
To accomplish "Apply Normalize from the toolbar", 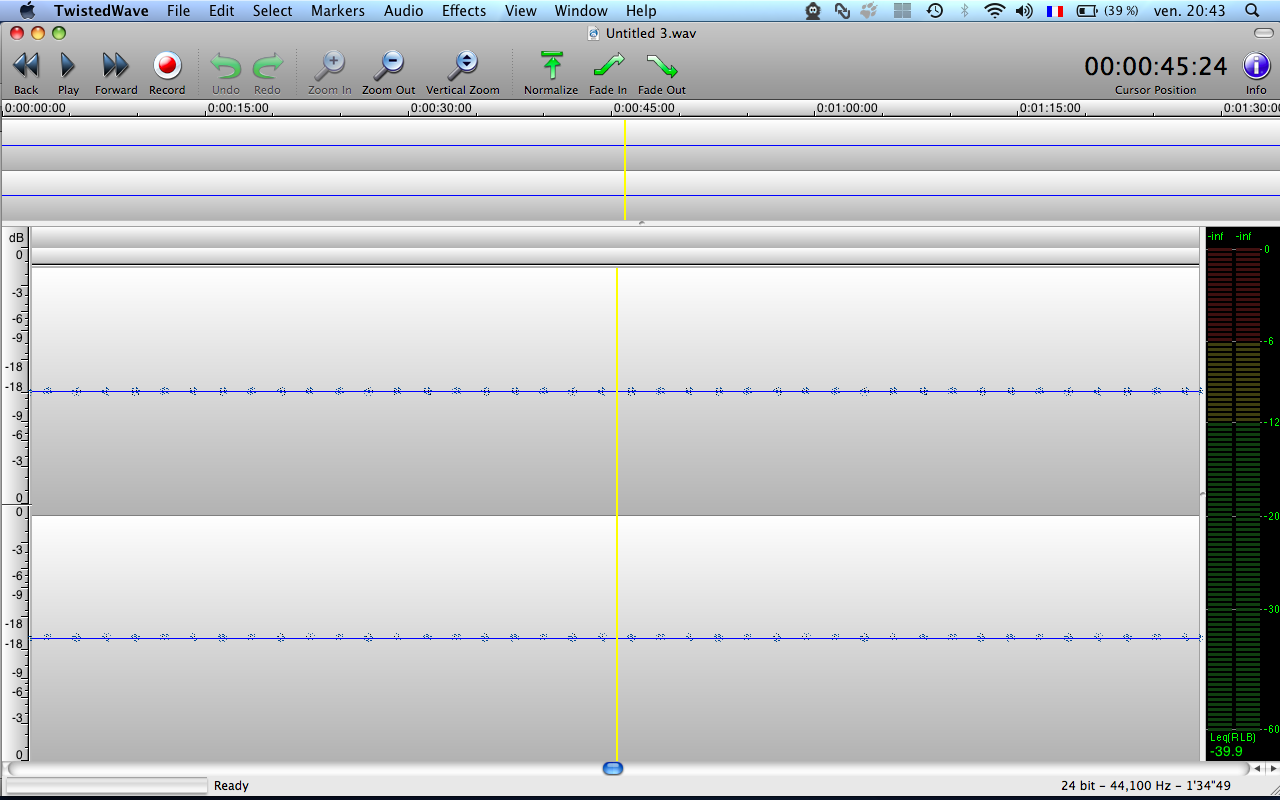I will (x=551, y=66).
